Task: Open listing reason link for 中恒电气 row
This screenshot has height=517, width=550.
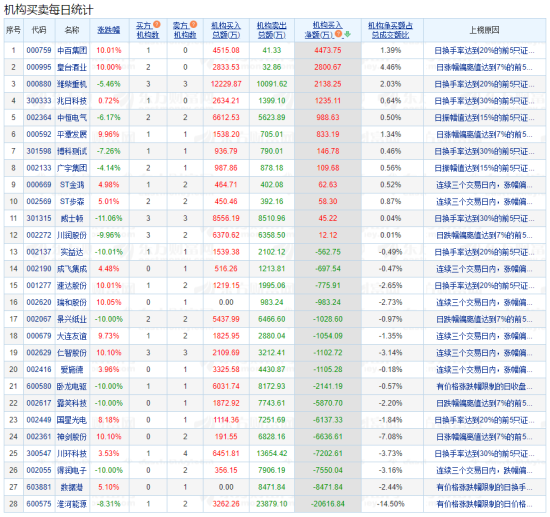Action: tap(484, 118)
